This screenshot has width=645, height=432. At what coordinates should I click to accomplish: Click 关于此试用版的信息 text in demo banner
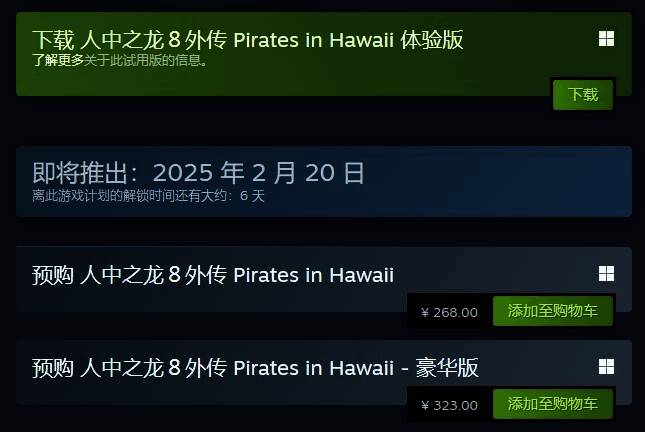(x=146, y=60)
